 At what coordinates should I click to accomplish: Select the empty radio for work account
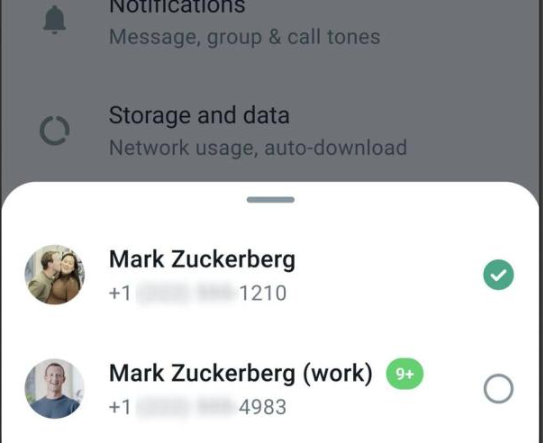pos(498,388)
